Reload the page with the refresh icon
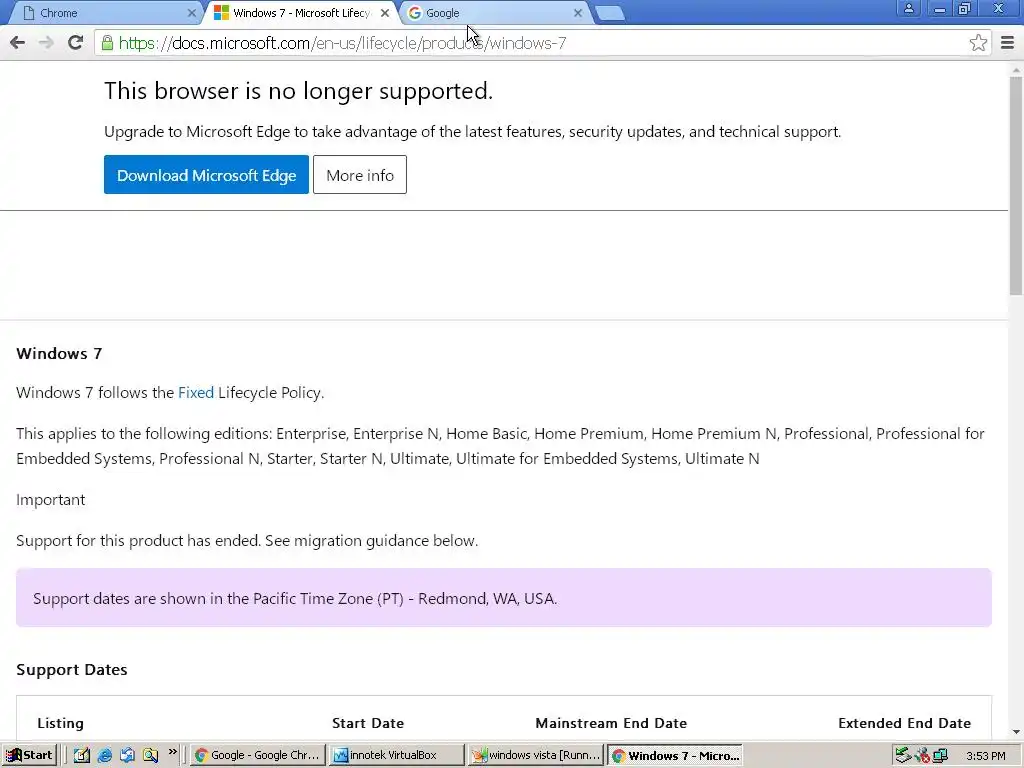Viewport: 1024px width, 768px height. pyautogui.click(x=76, y=43)
